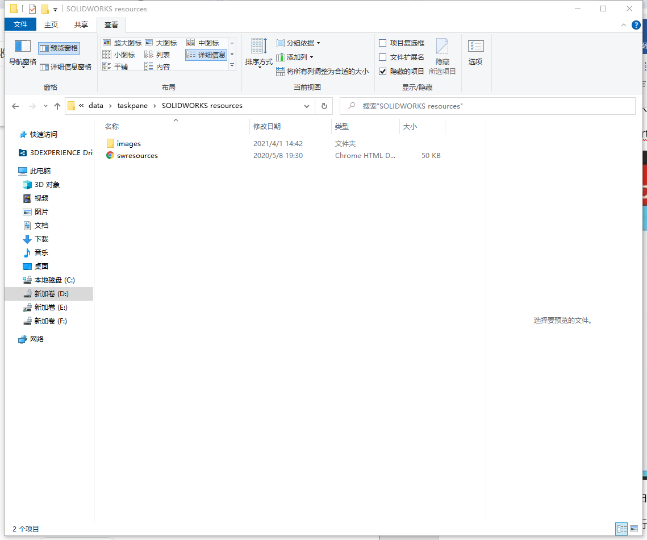Open Add columns (添加列) dropdown
The image size is (647, 540).
tap(295, 57)
